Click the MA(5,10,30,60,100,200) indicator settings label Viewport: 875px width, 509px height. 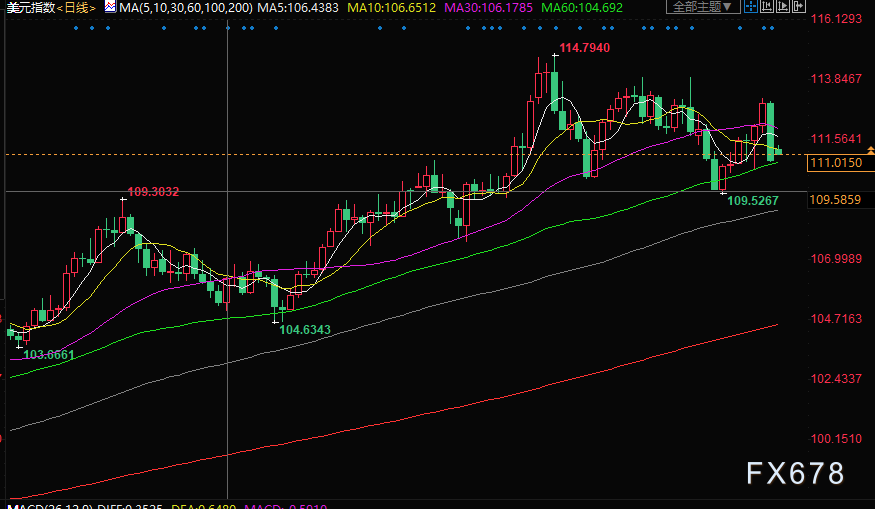coord(185,8)
